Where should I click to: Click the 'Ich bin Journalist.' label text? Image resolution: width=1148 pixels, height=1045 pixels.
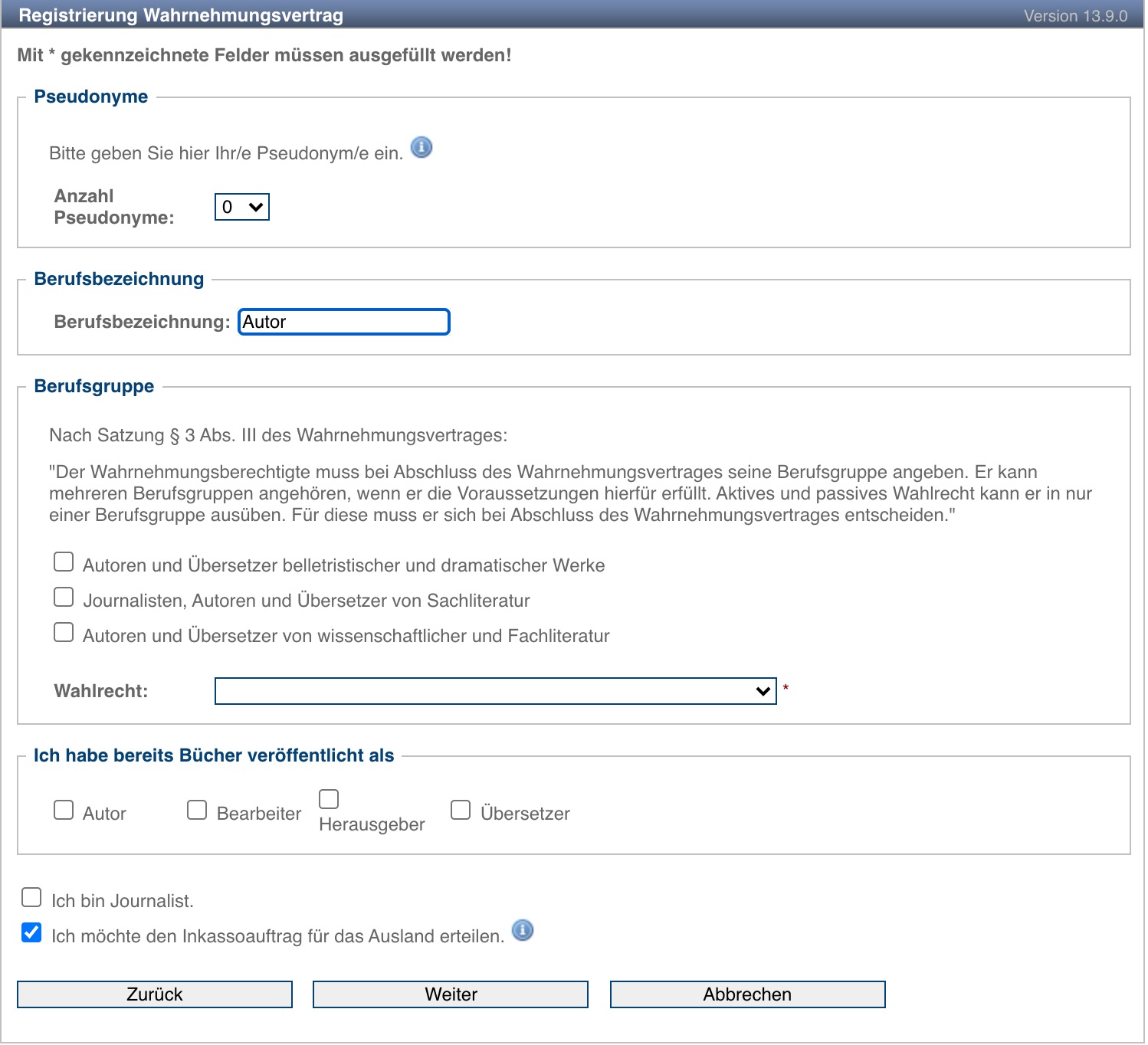tap(123, 901)
